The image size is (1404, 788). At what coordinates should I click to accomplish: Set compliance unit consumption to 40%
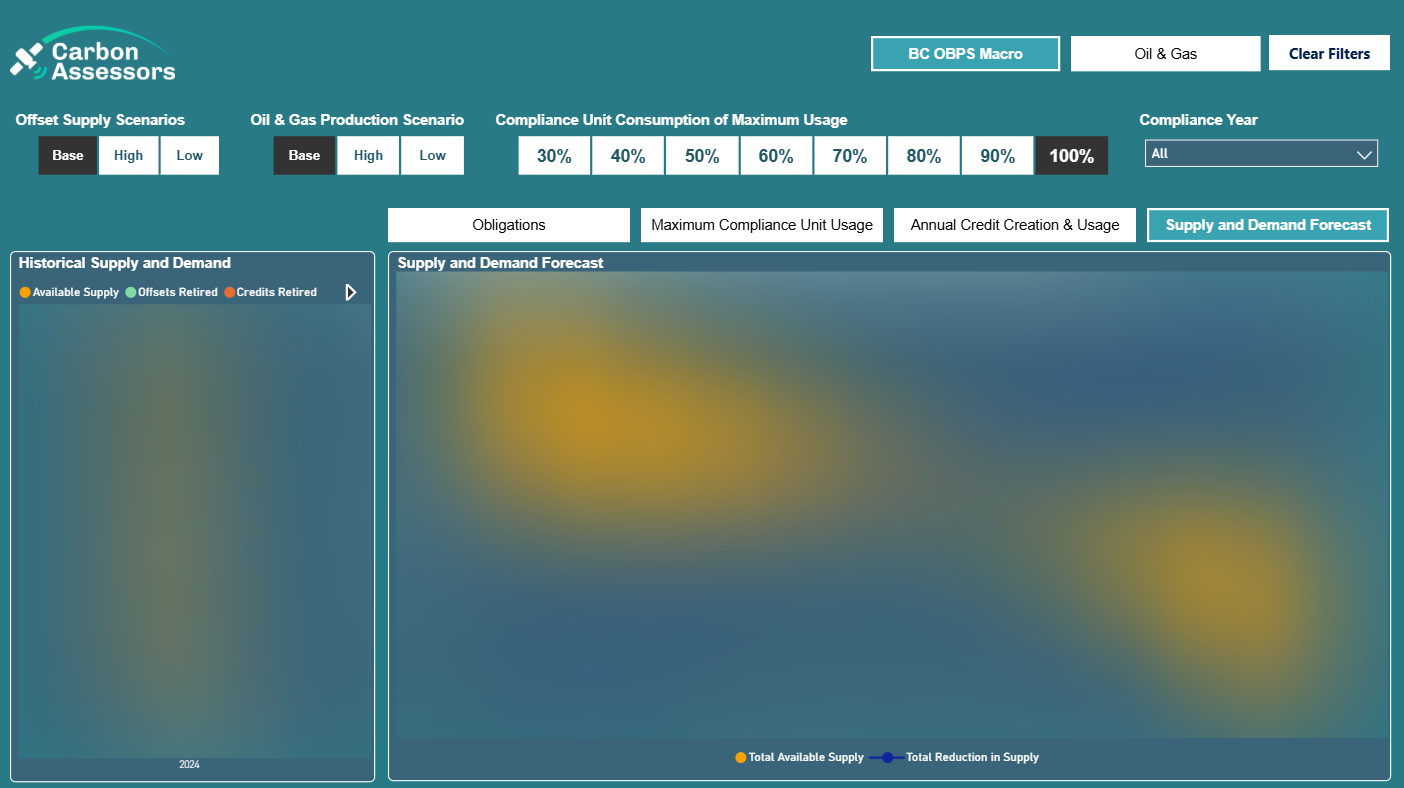pyautogui.click(x=628, y=156)
